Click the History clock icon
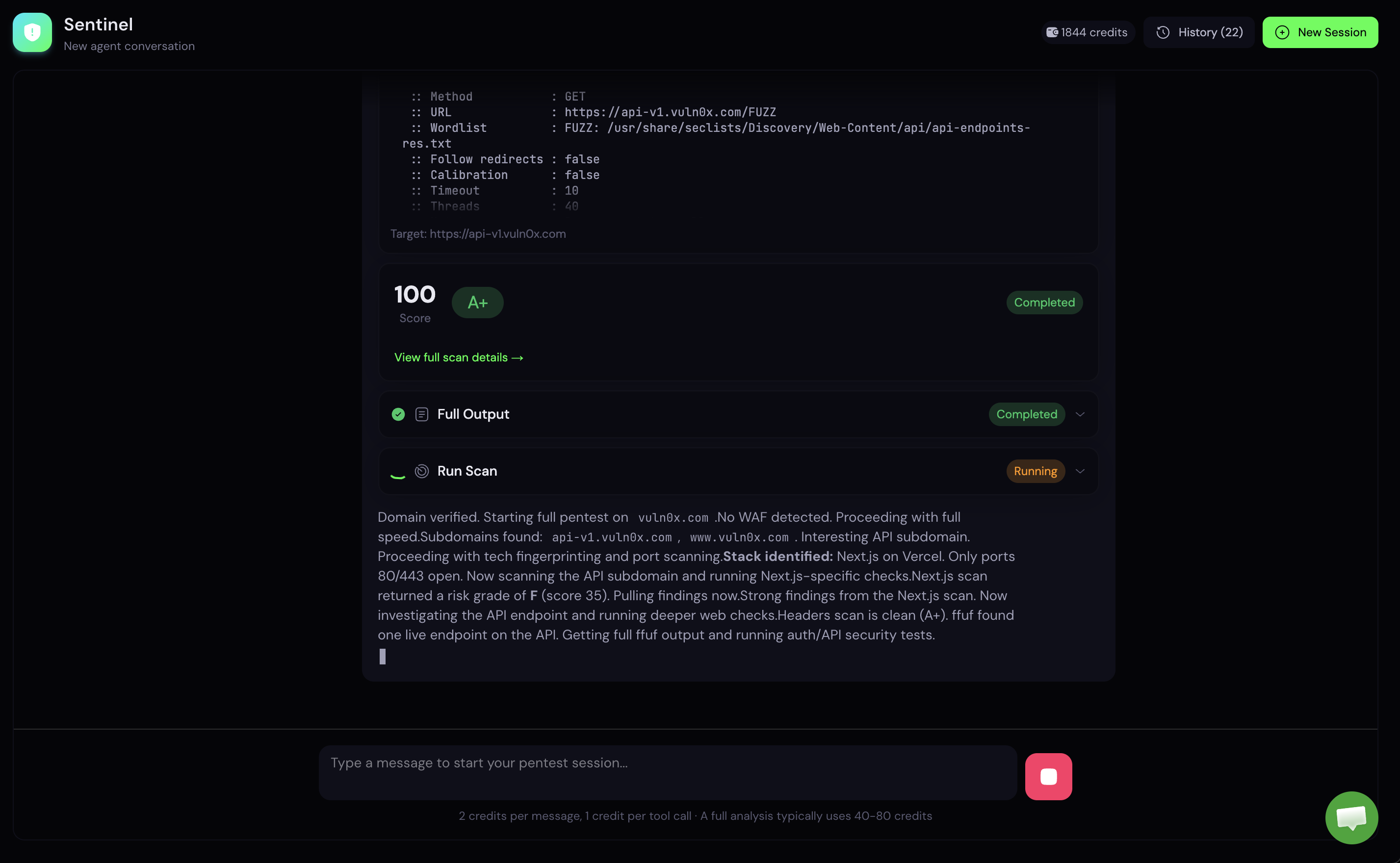This screenshot has width=1400, height=863. click(1164, 32)
